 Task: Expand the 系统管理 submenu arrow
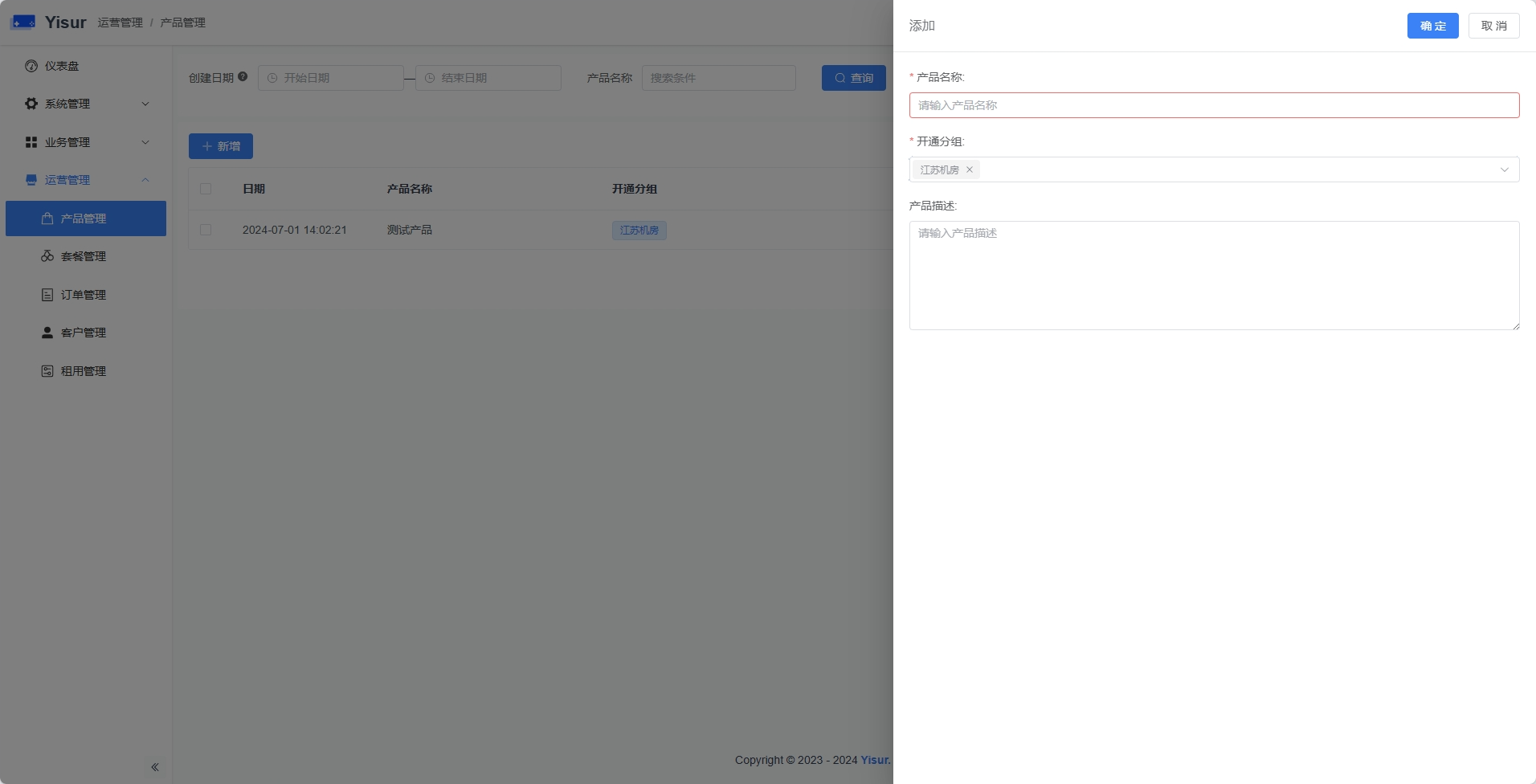tap(145, 104)
